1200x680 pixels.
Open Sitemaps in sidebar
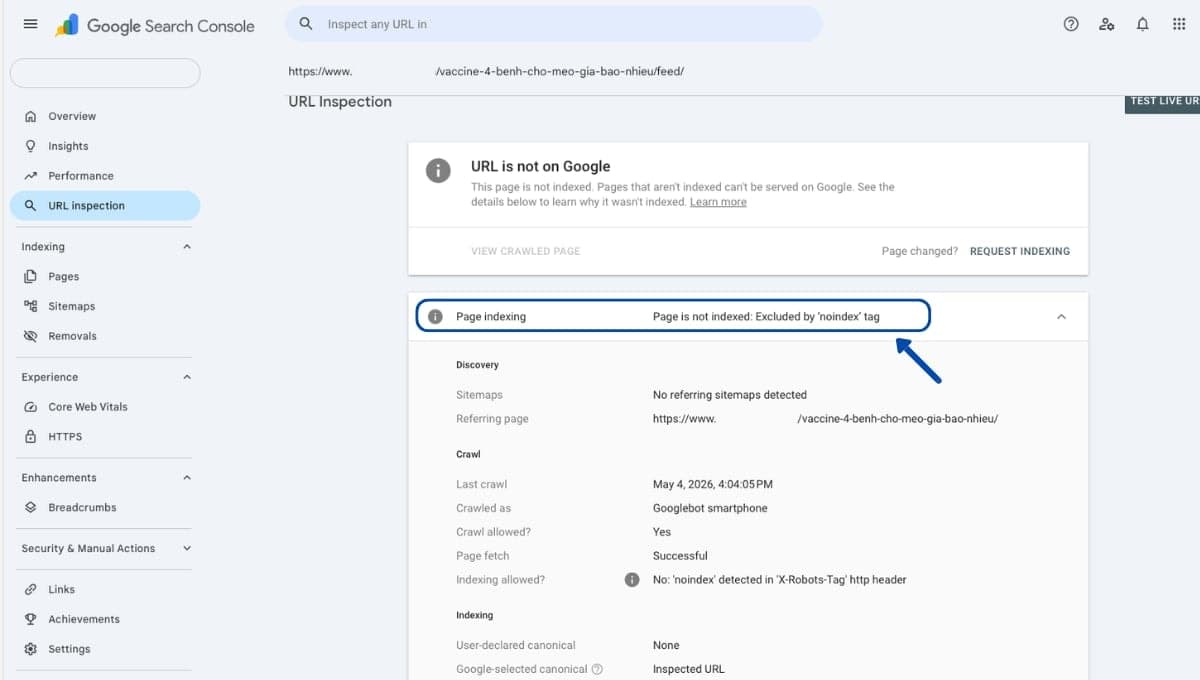point(72,306)
